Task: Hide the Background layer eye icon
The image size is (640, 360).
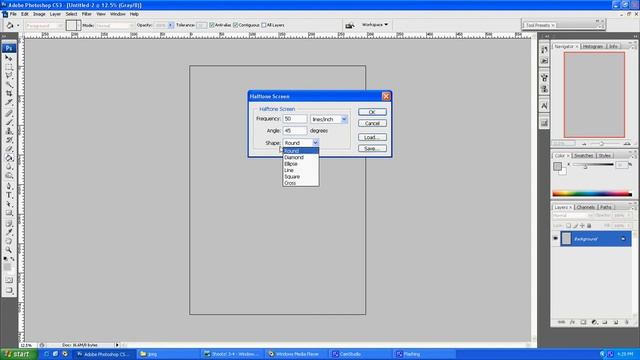Action: [556, 239]
